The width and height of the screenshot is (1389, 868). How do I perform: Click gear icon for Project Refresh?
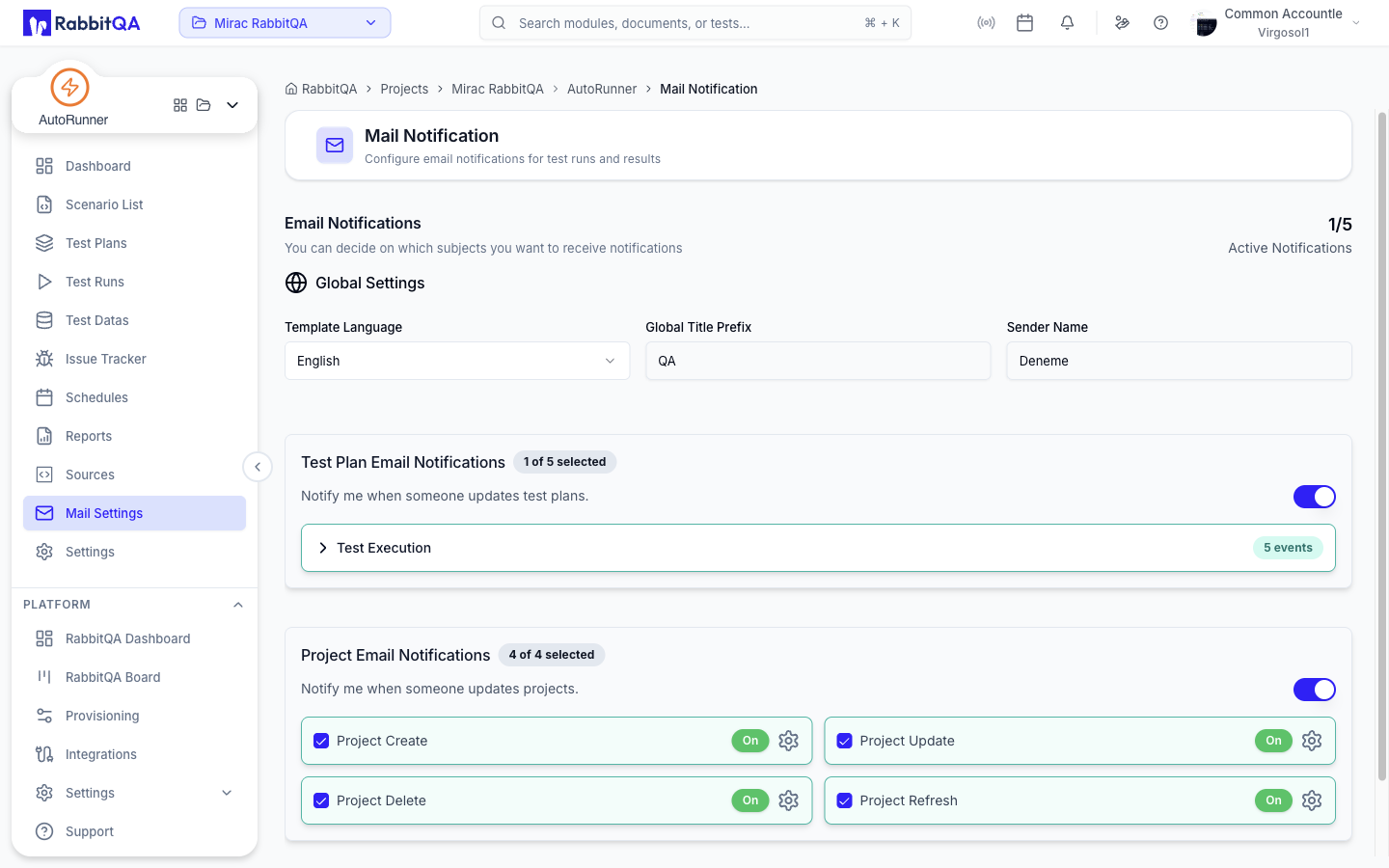pyautogui.click(x=1312, y=800)
